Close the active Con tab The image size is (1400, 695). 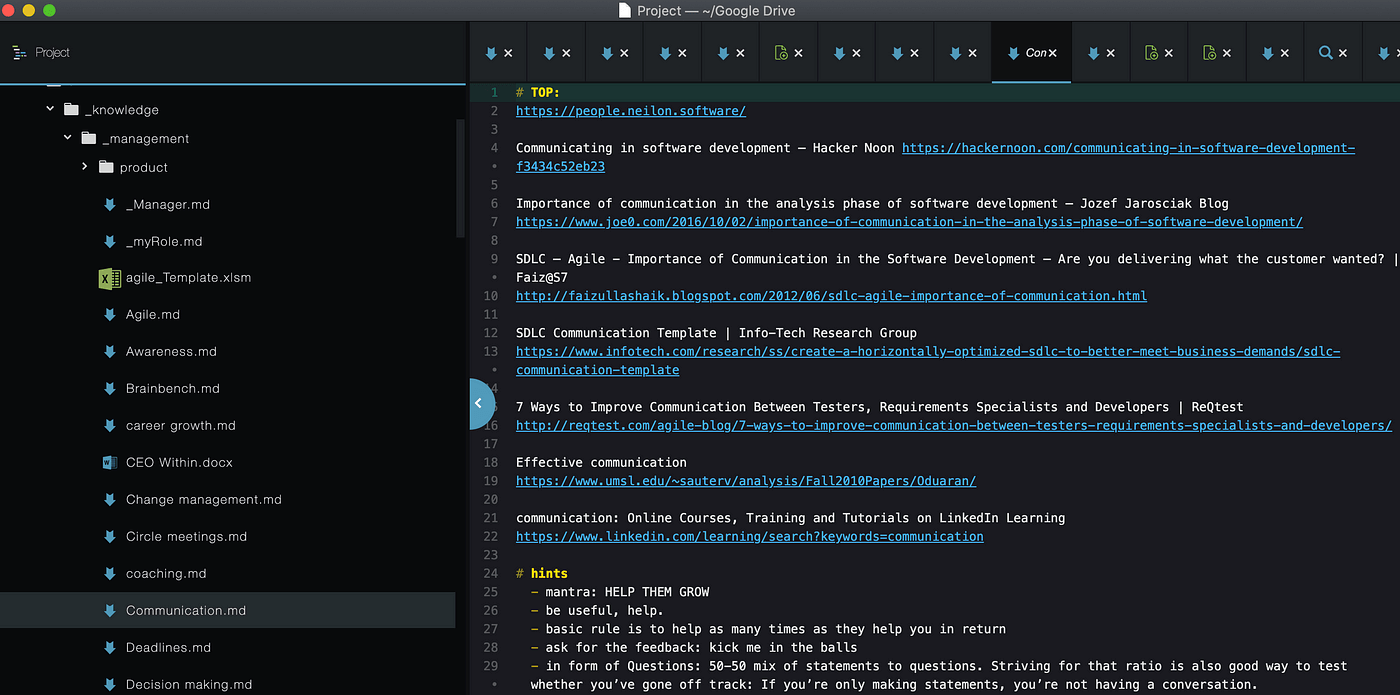[1052, 53]
